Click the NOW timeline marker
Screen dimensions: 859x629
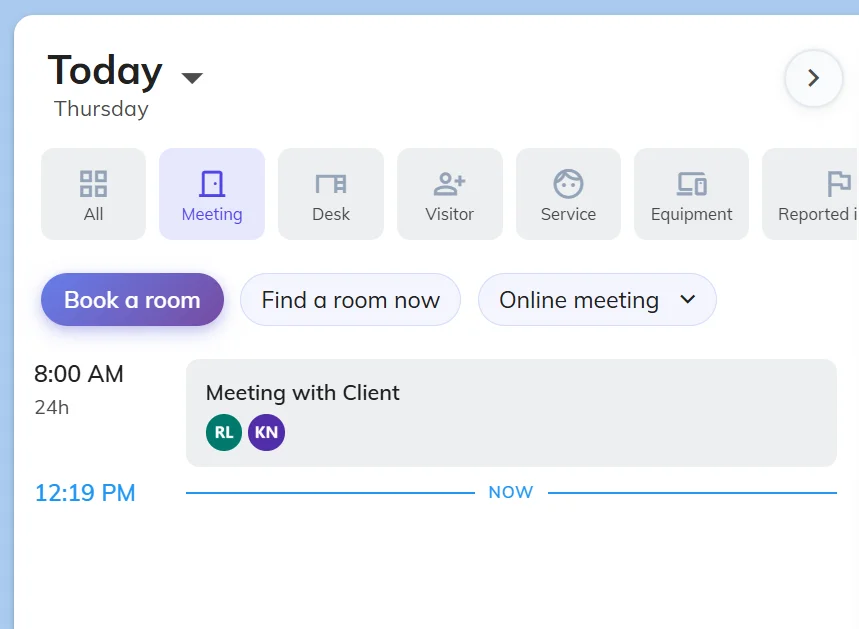(510, 493)
